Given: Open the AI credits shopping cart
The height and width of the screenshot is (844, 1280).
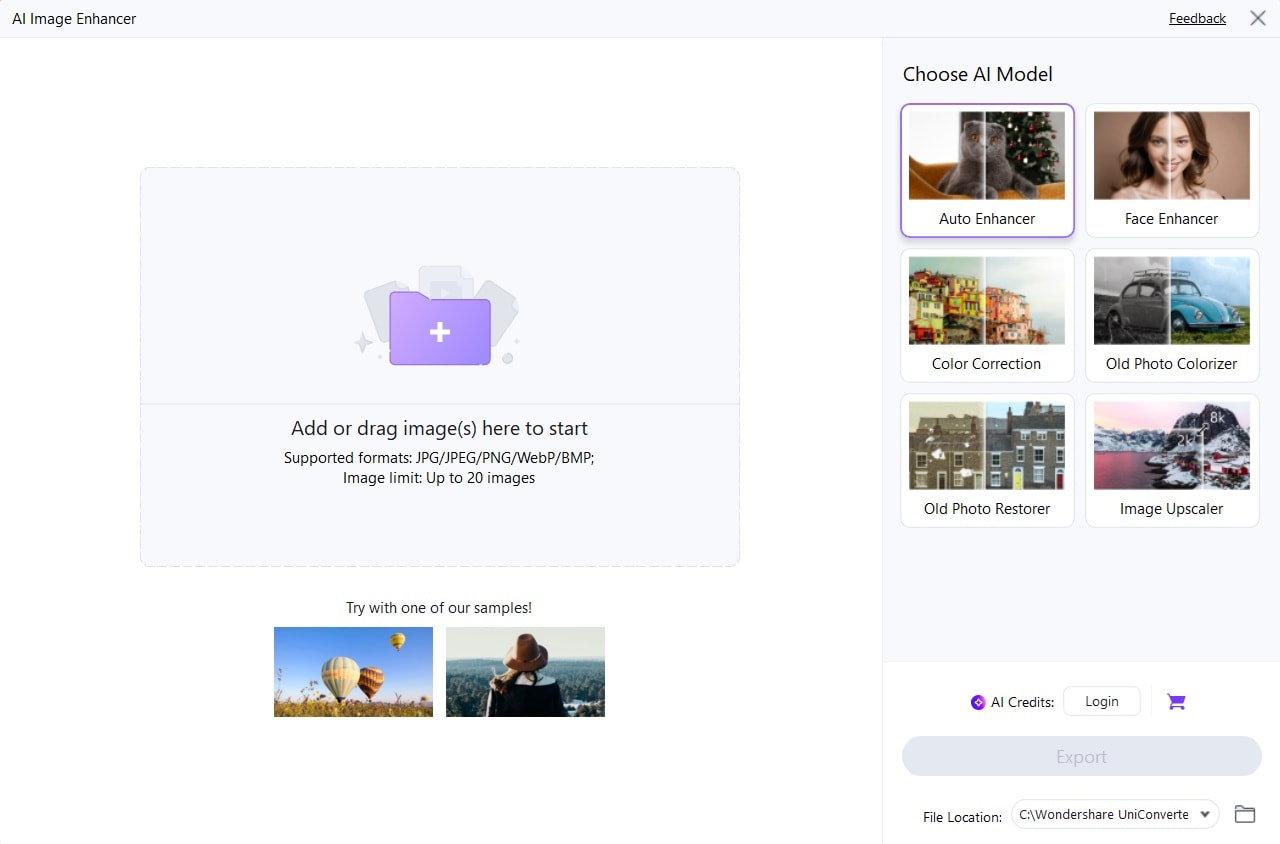Looking at the screenshot, I should click(1176, 702).
